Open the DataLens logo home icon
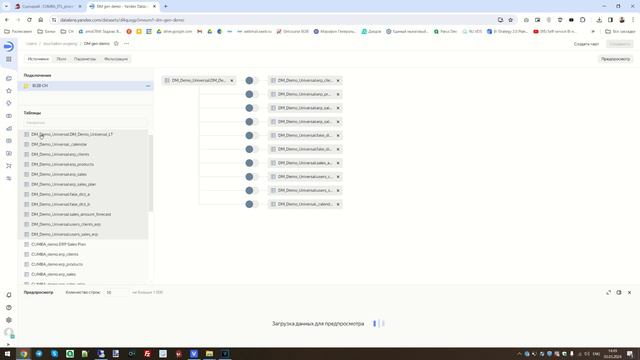The height and width of the screenshot is (360, 640). point(9,47)
